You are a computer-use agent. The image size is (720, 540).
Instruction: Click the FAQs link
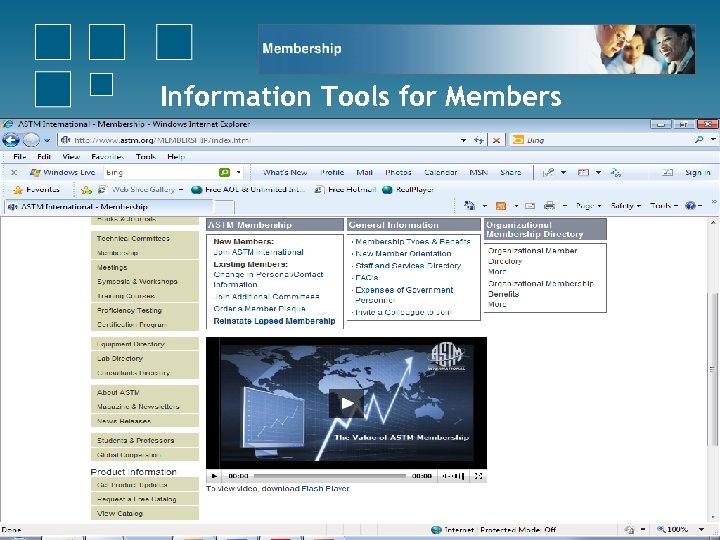pyautogui.click(x=366, y=278)
